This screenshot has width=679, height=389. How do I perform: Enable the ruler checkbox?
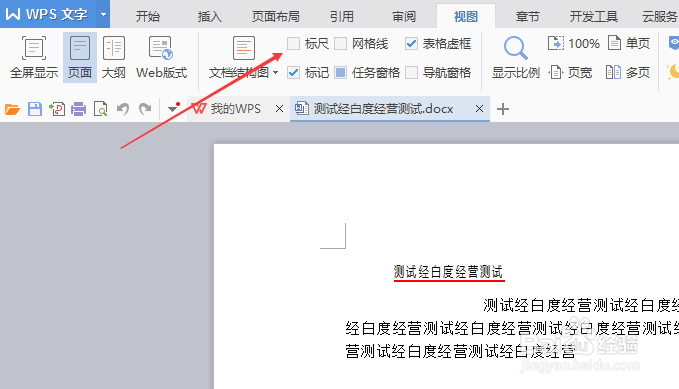point(294,43)
